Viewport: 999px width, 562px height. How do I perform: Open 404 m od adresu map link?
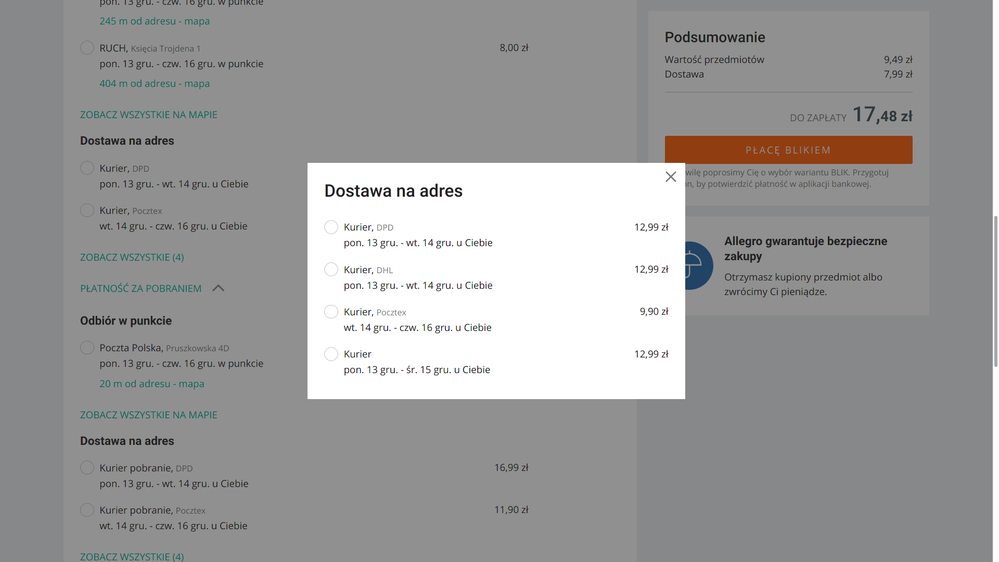tap(154, 83)
